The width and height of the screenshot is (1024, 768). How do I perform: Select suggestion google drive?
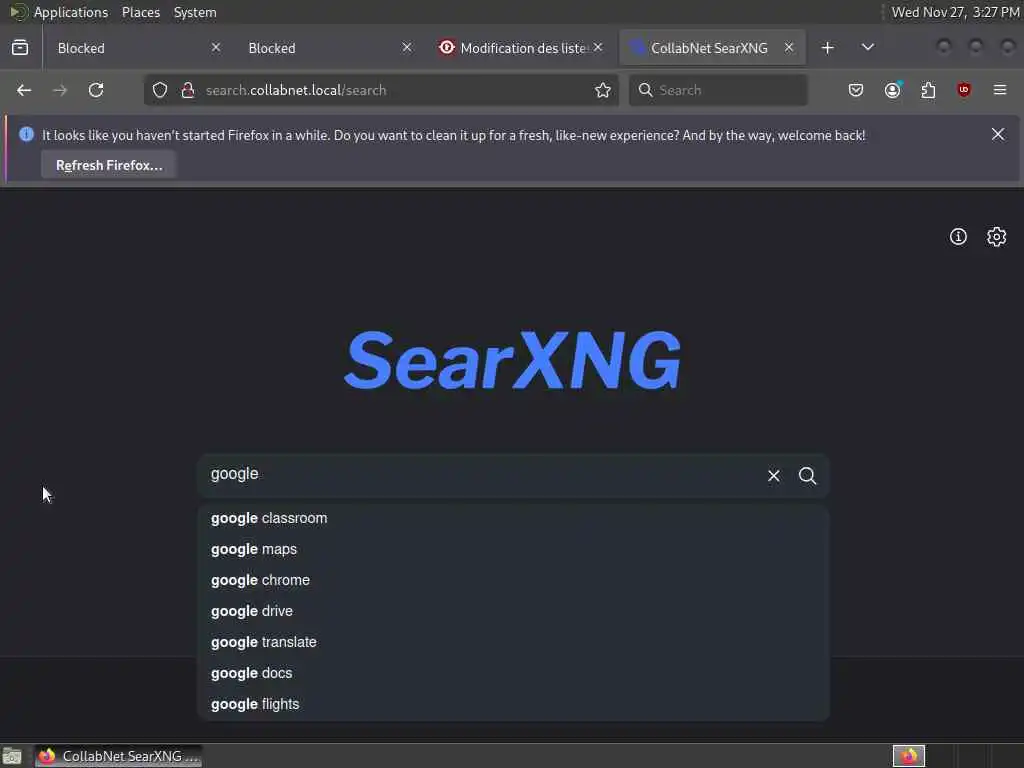click(x=513, y=611)
